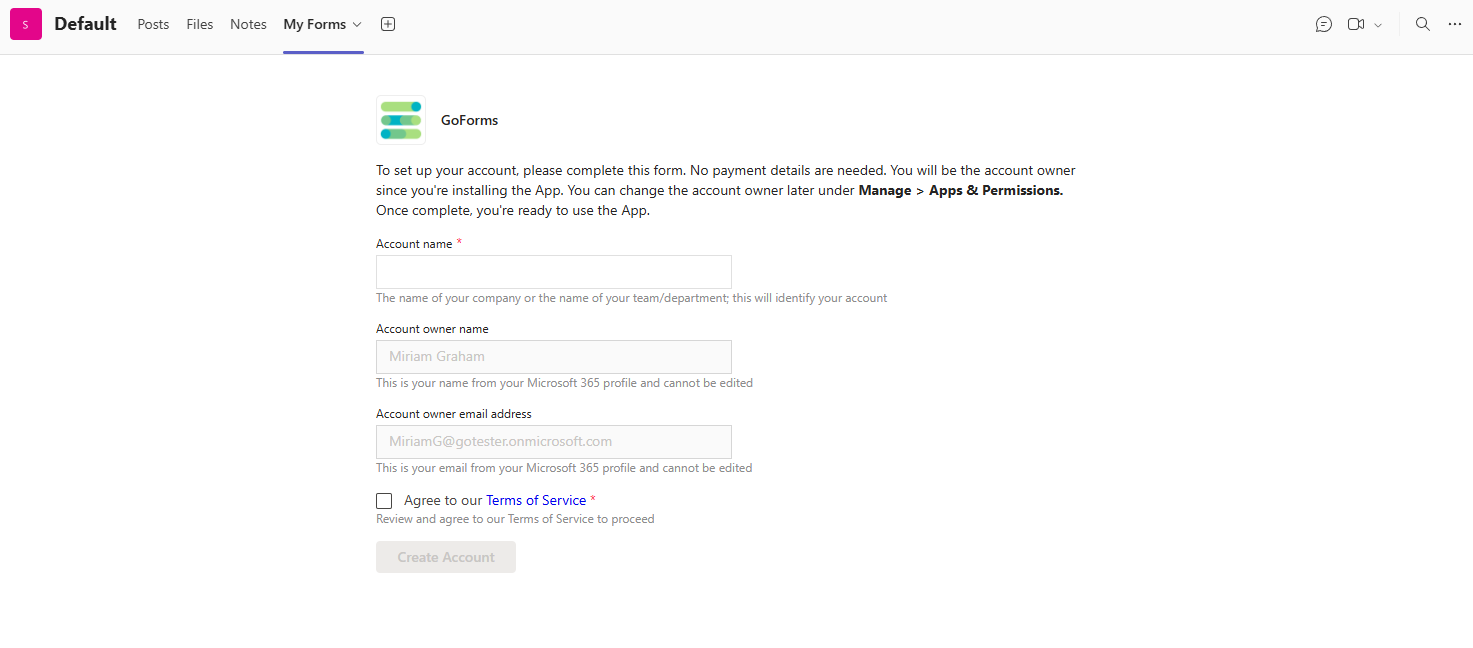Open the Terms of Service link
This screenshot has width=1473, height=648.
536,500
